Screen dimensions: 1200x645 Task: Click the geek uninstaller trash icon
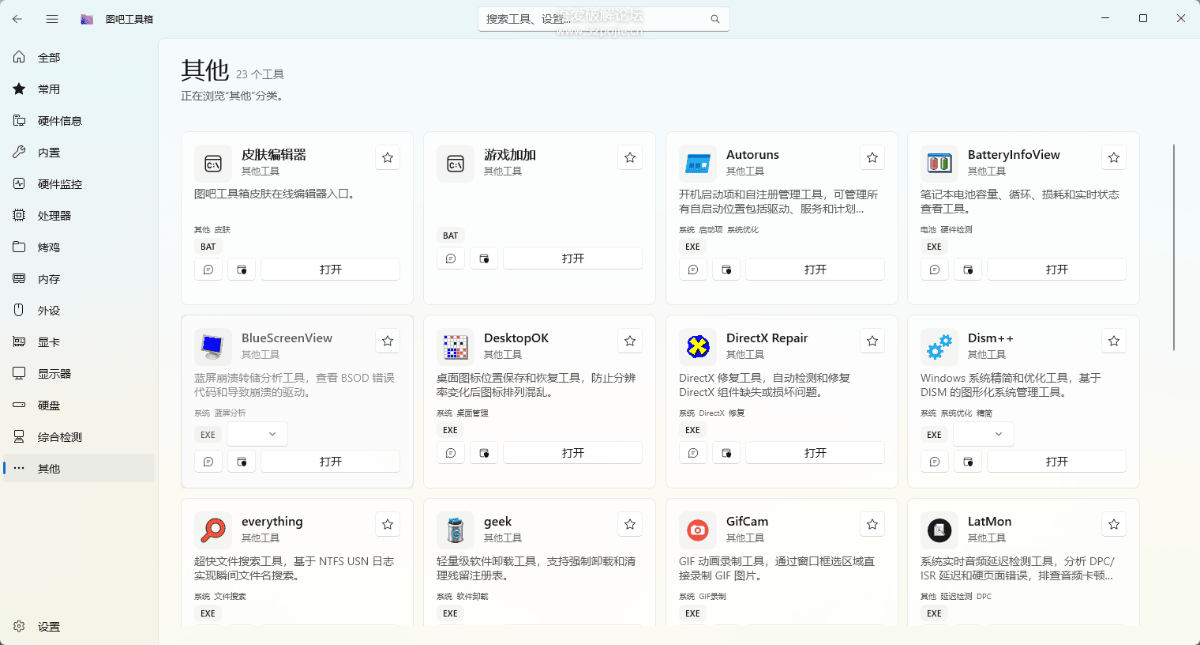(x=455, y=529)
